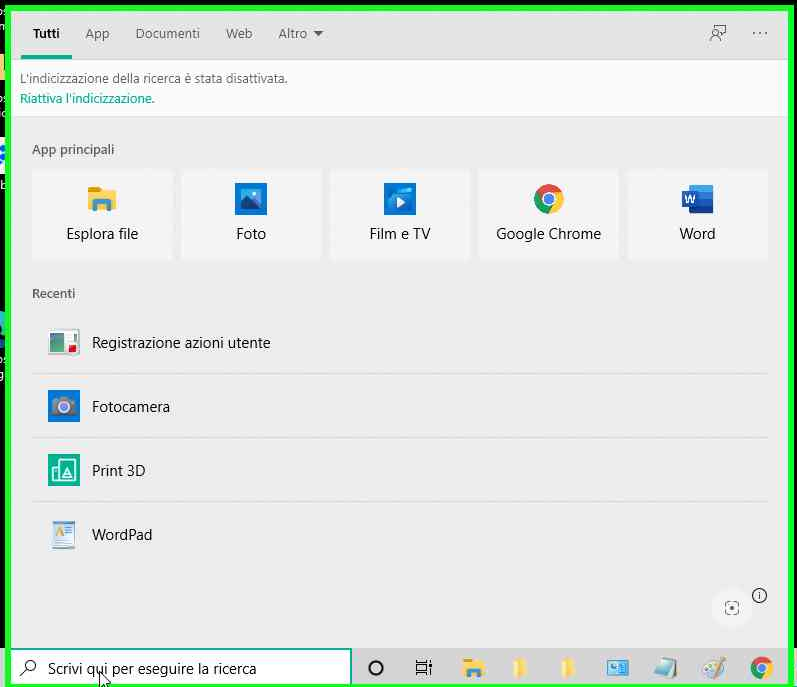
Task: Open the Word app tile
Action: click(697, 215)
